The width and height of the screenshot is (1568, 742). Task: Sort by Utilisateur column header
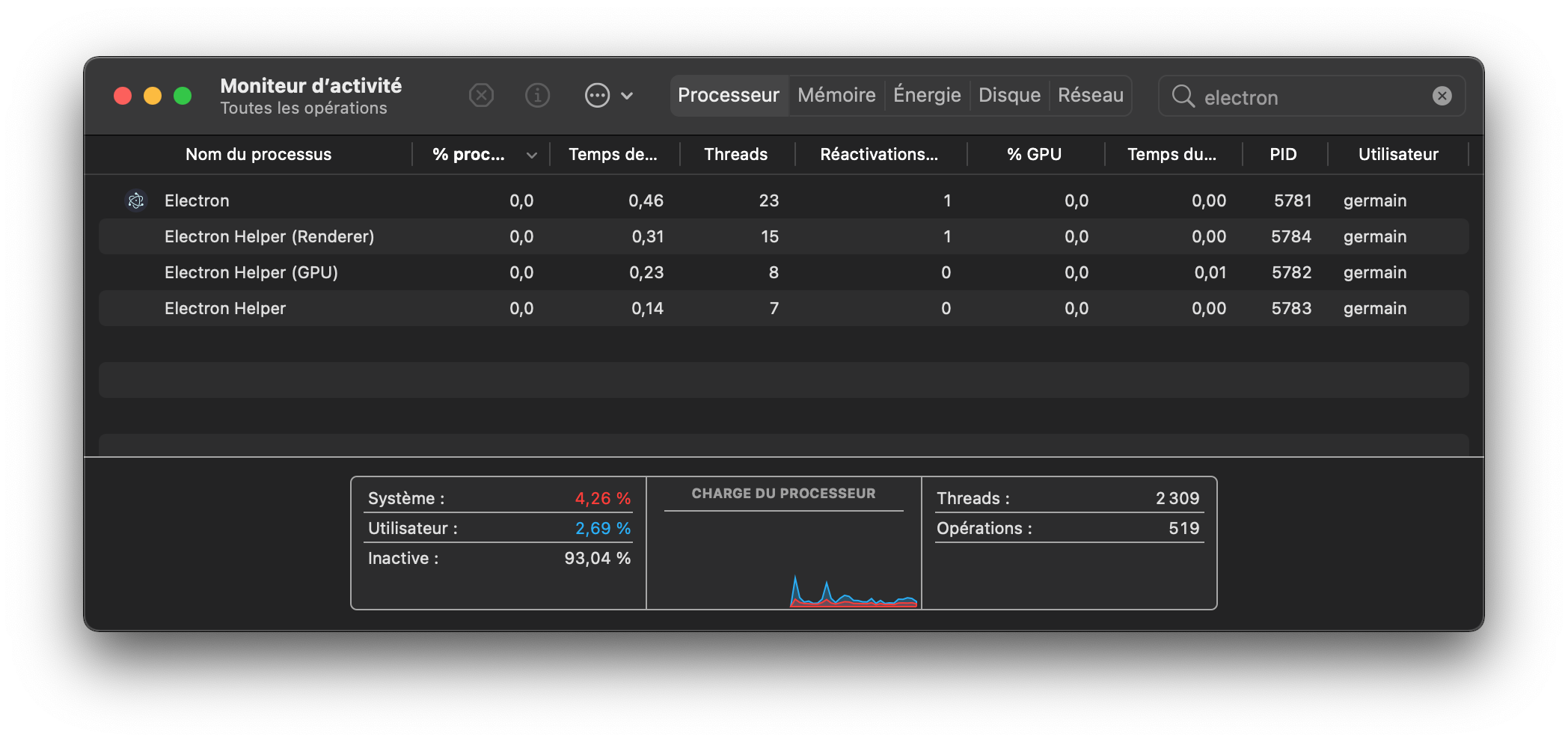click(1398, 154)
